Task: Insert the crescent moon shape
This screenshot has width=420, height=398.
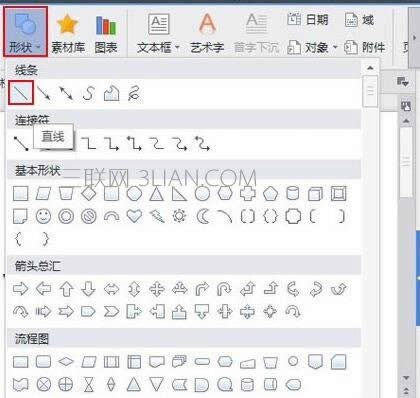Action: pos(202,217)
